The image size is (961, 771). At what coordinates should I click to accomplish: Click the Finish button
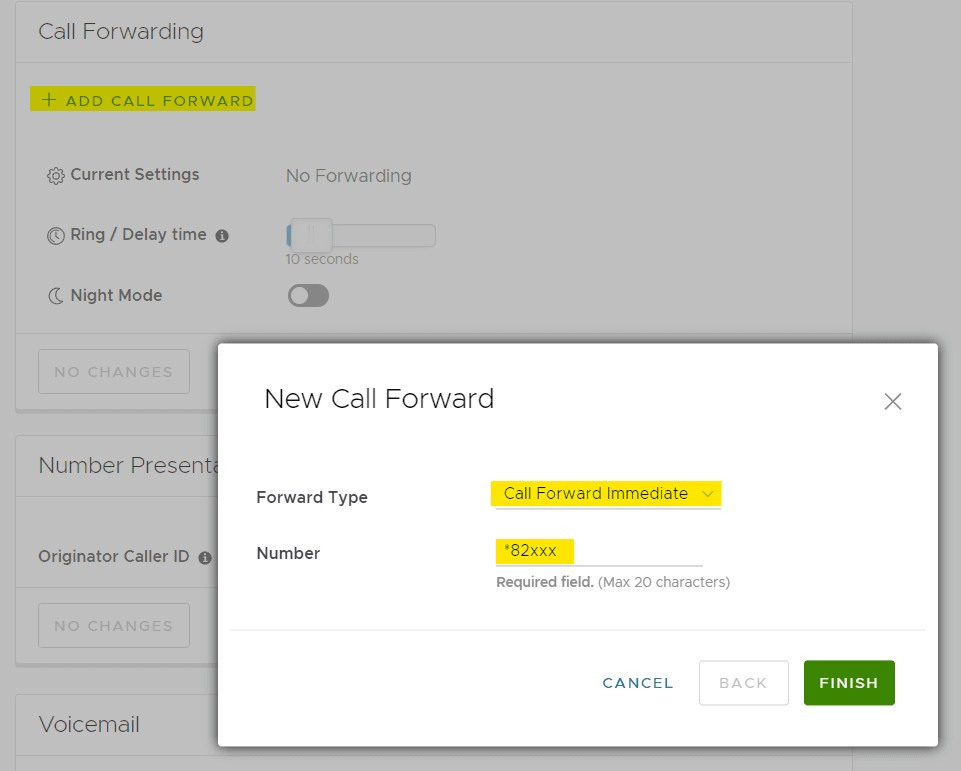[849, 683]
